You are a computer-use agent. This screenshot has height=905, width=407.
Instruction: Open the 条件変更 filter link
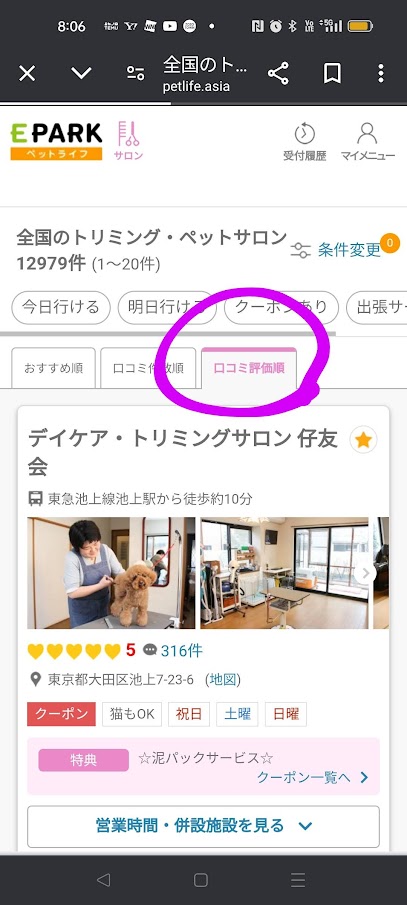[335, 250]
